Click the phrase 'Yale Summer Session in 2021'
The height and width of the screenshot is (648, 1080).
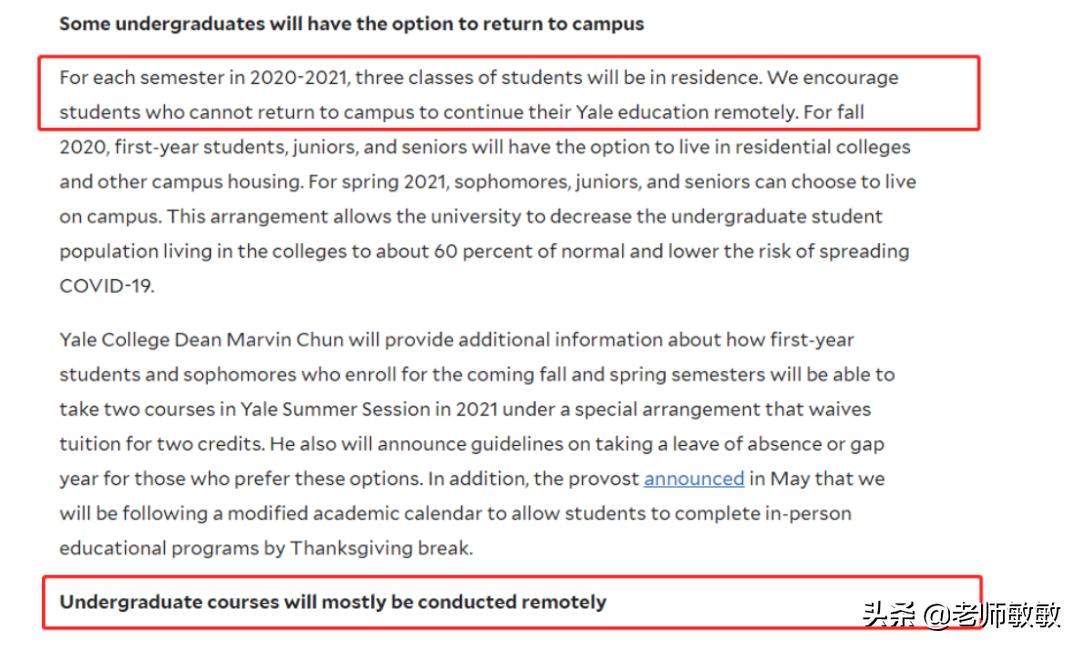368,409
